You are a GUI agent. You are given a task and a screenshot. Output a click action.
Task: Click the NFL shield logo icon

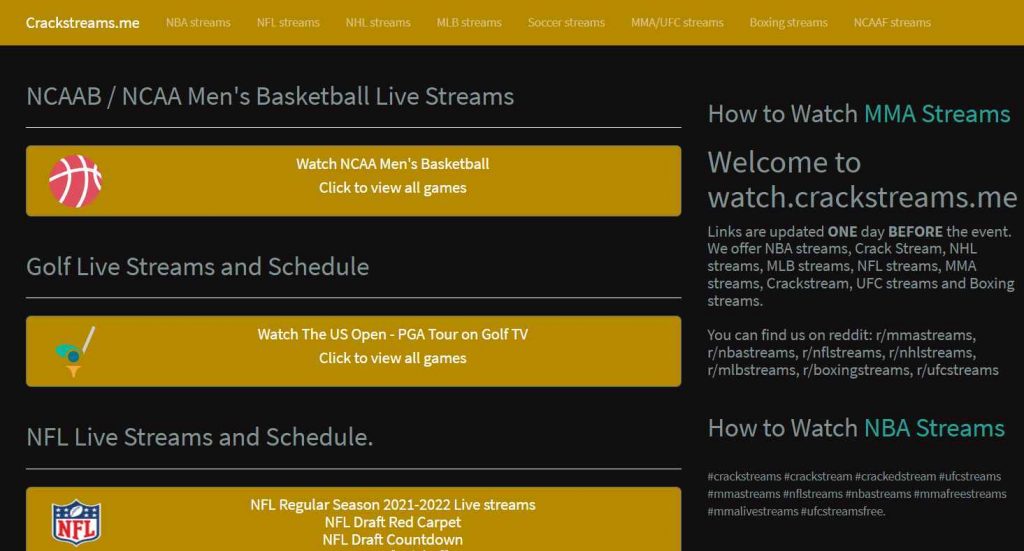[x=76, y=522]
